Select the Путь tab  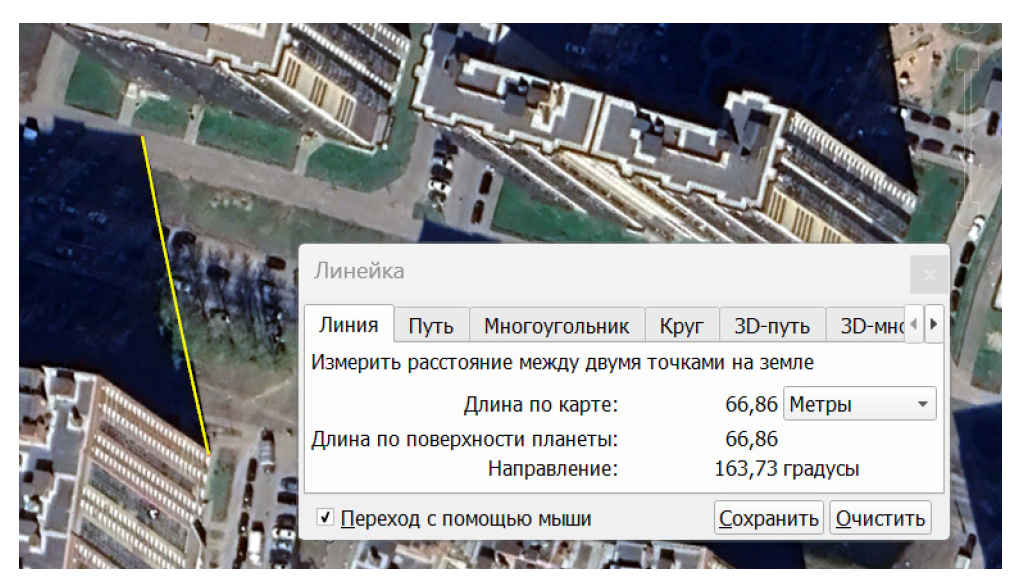[x=431, y=326]
